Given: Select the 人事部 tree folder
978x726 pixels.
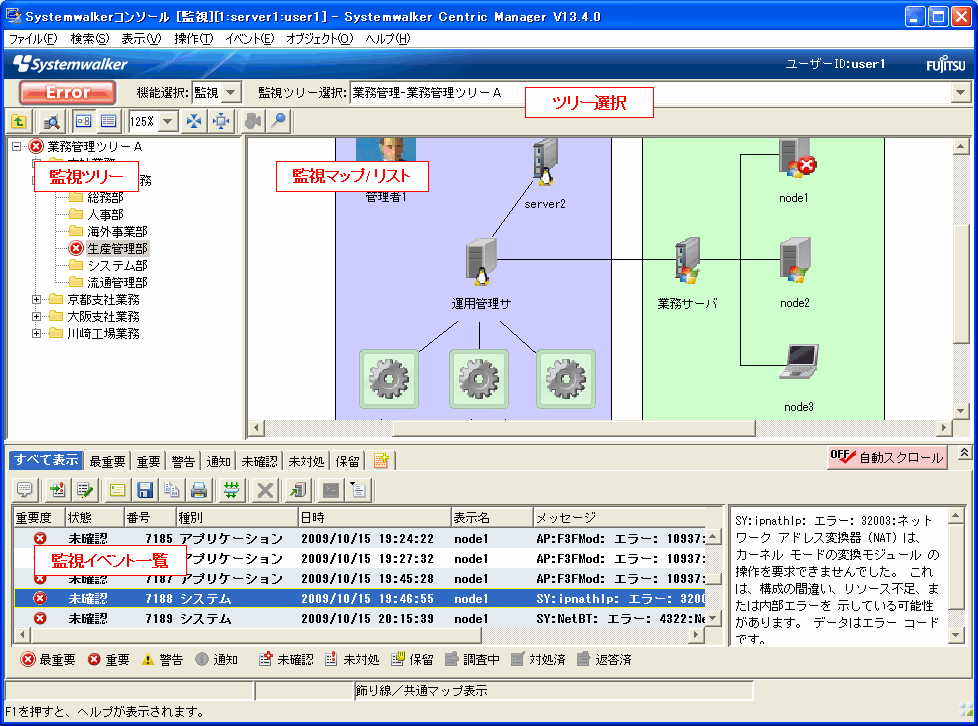Looking at the screenshot, I should coord(105,215).
